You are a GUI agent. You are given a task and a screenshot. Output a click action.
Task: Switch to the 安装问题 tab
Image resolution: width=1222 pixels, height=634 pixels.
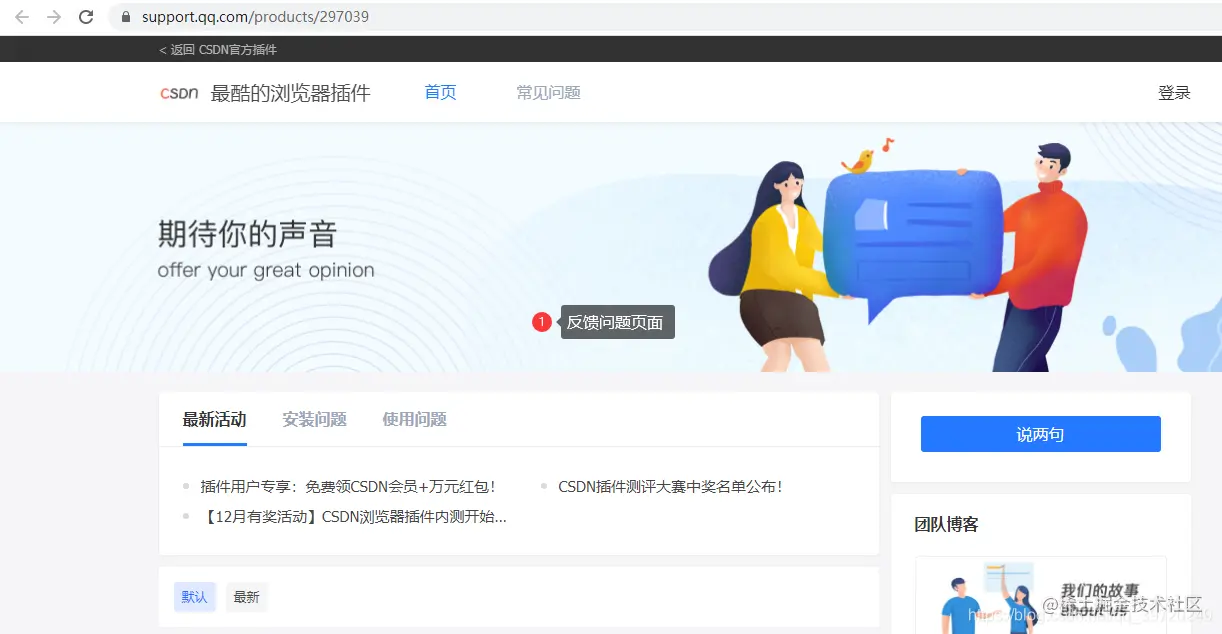314,419
